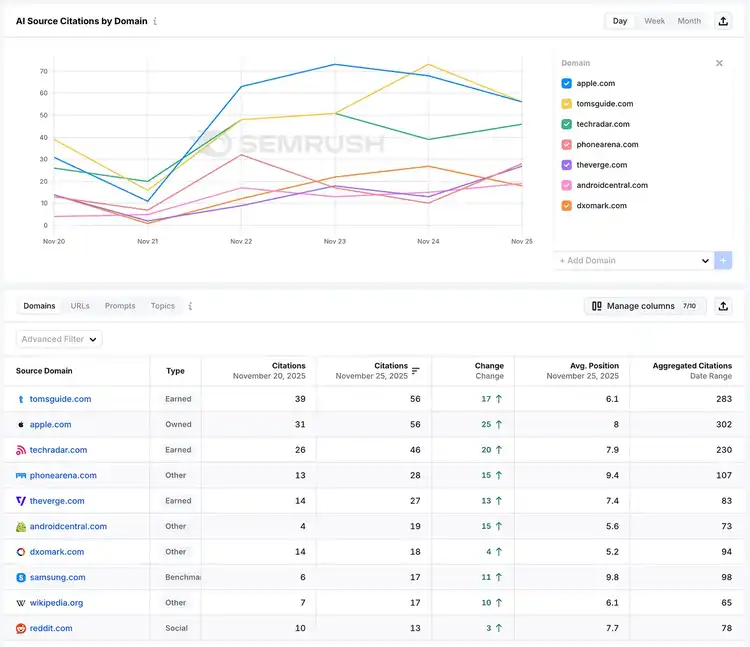
Task: Click the theverge.com favicon
Action: 21,501
